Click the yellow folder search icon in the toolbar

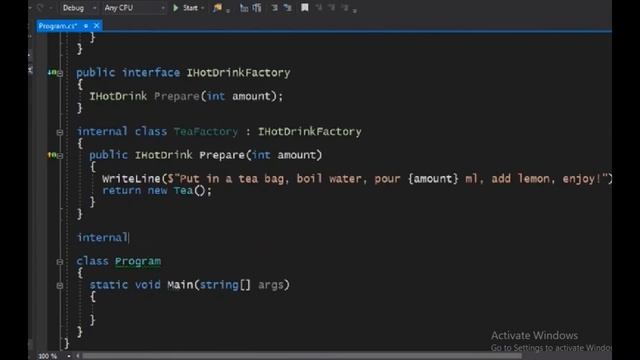pos(218,8)
